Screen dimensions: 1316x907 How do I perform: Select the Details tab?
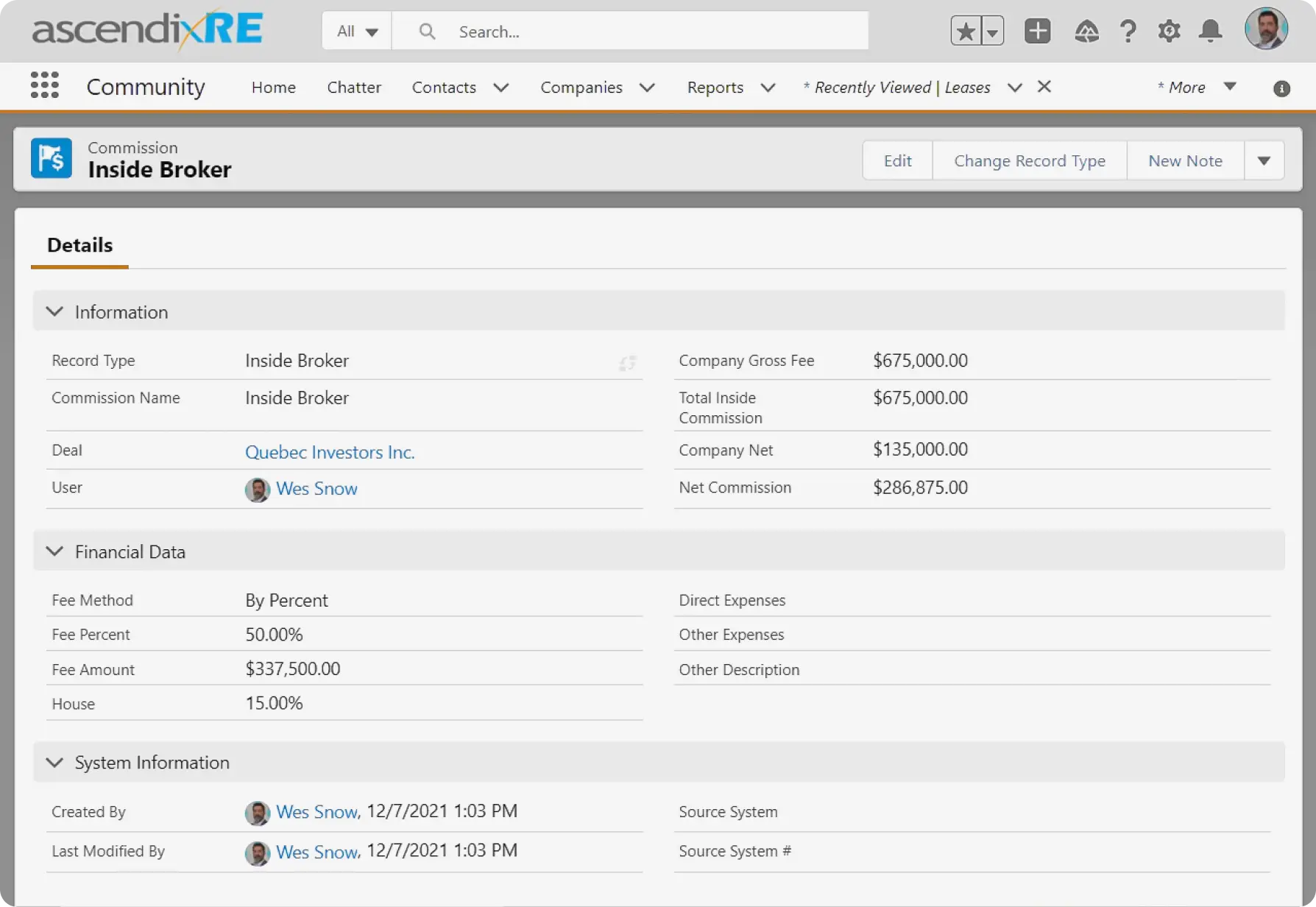(x=79, y=245)
